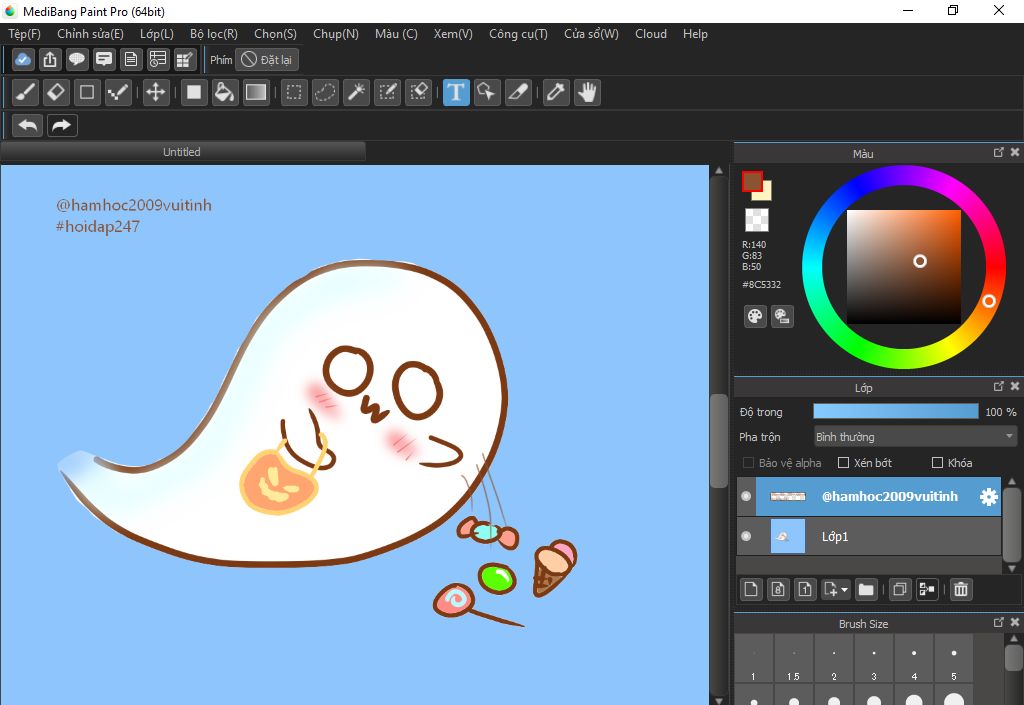Select the Move tool
This screenshot has width=1024, height=705.
[x=155, y=92]
